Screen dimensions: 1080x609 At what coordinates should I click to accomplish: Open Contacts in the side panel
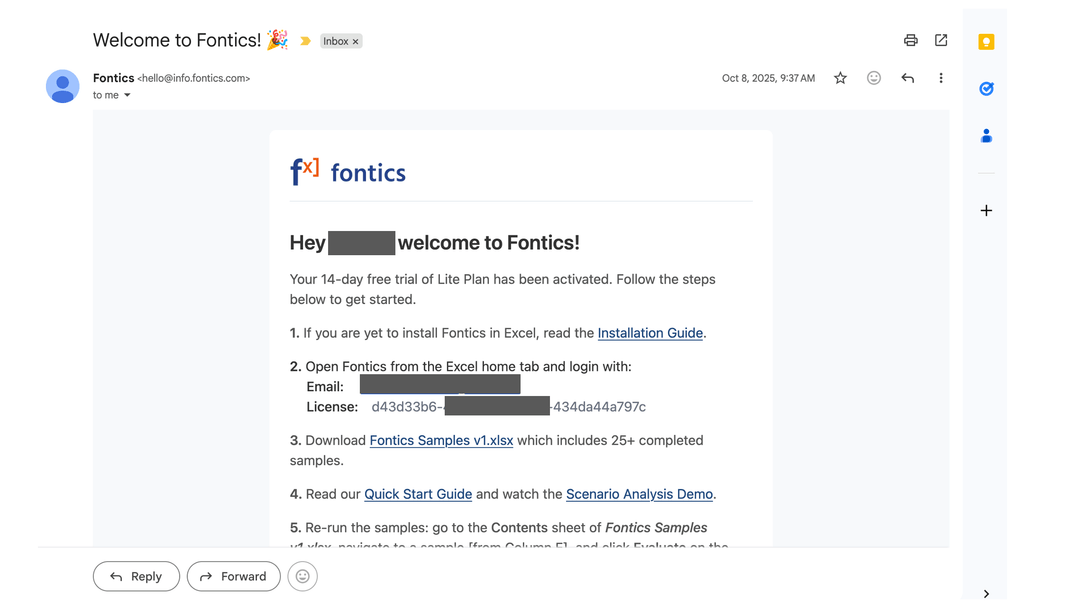[986, 136]
